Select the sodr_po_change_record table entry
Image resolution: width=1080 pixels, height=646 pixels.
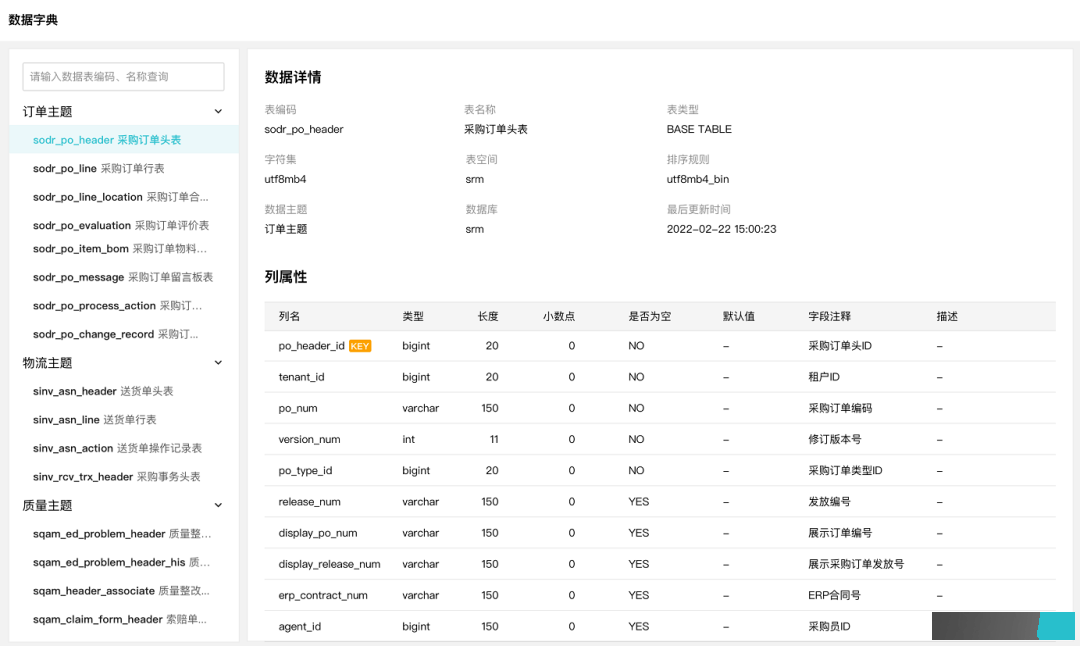click(115, 334)
